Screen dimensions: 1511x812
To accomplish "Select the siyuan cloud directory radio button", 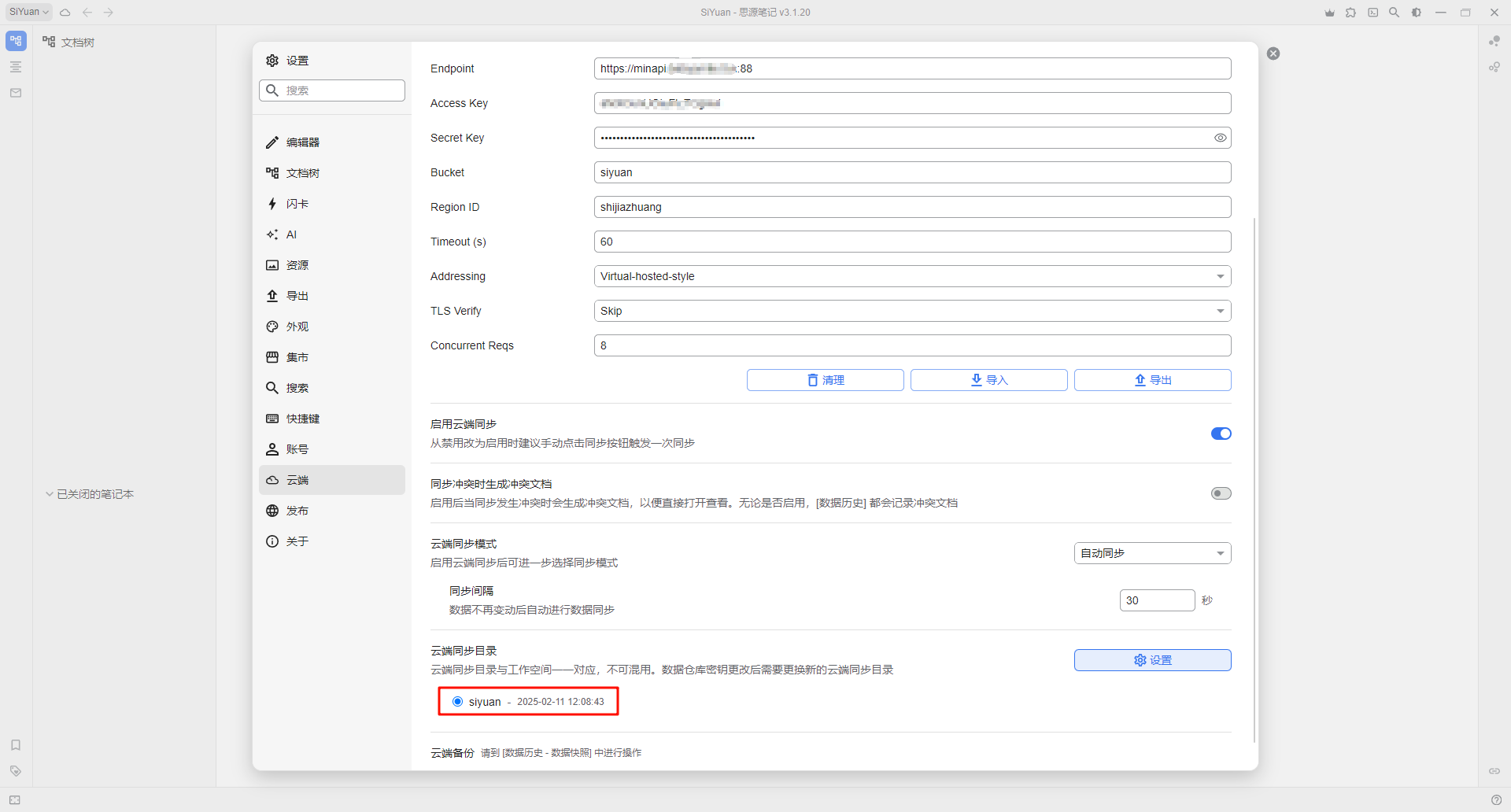I will point(457,702).
